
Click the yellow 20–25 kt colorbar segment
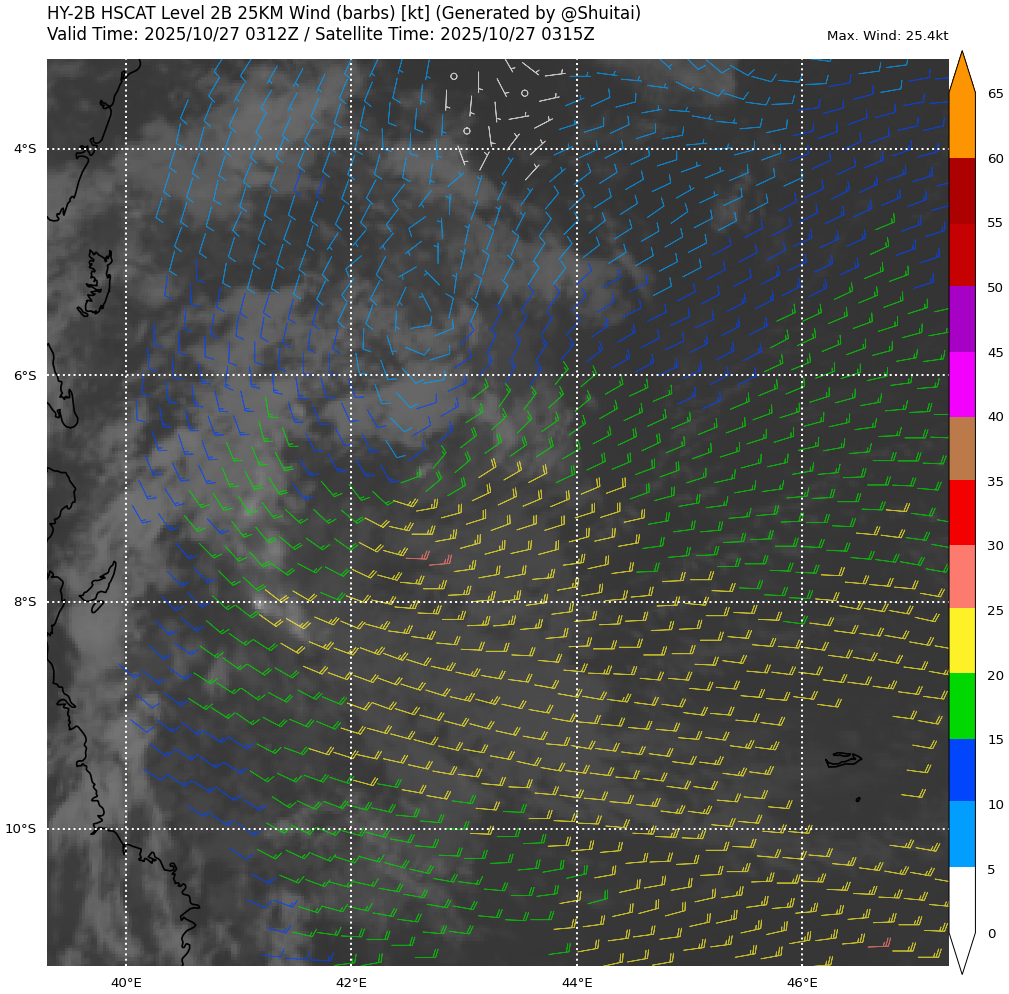point(961,641)
